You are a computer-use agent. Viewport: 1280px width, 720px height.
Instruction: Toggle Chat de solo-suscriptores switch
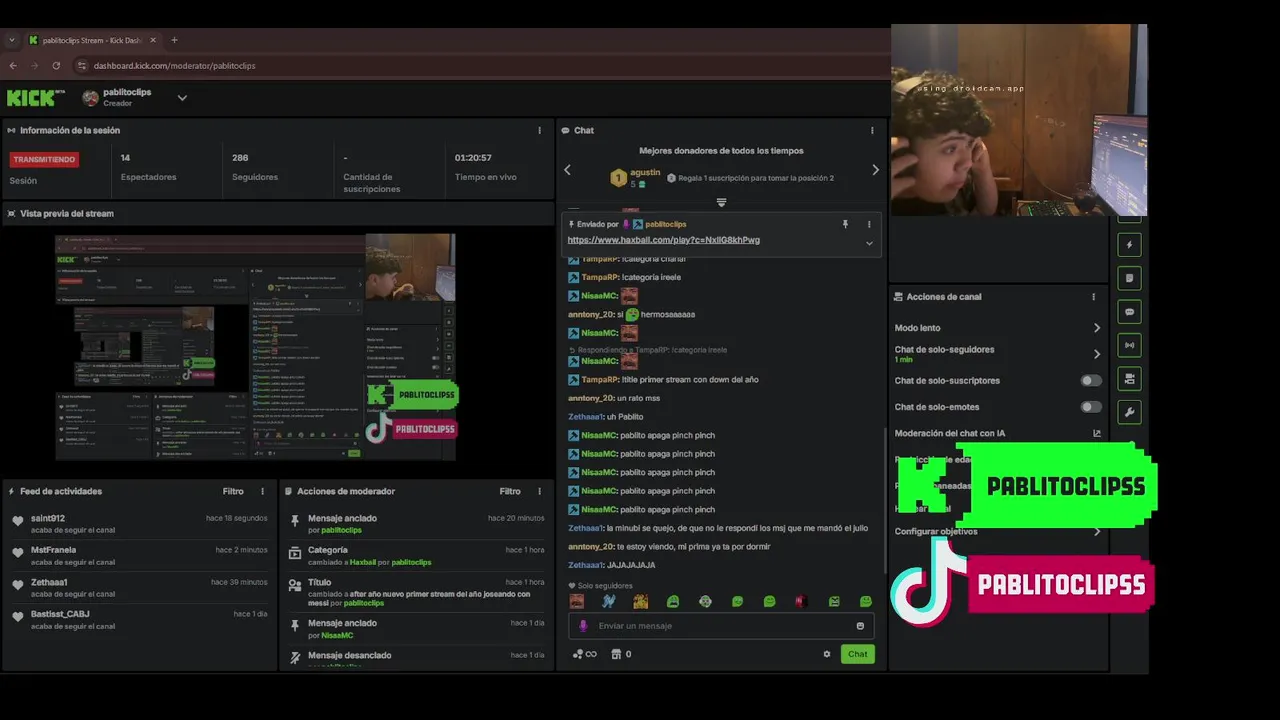point(1091,381)
